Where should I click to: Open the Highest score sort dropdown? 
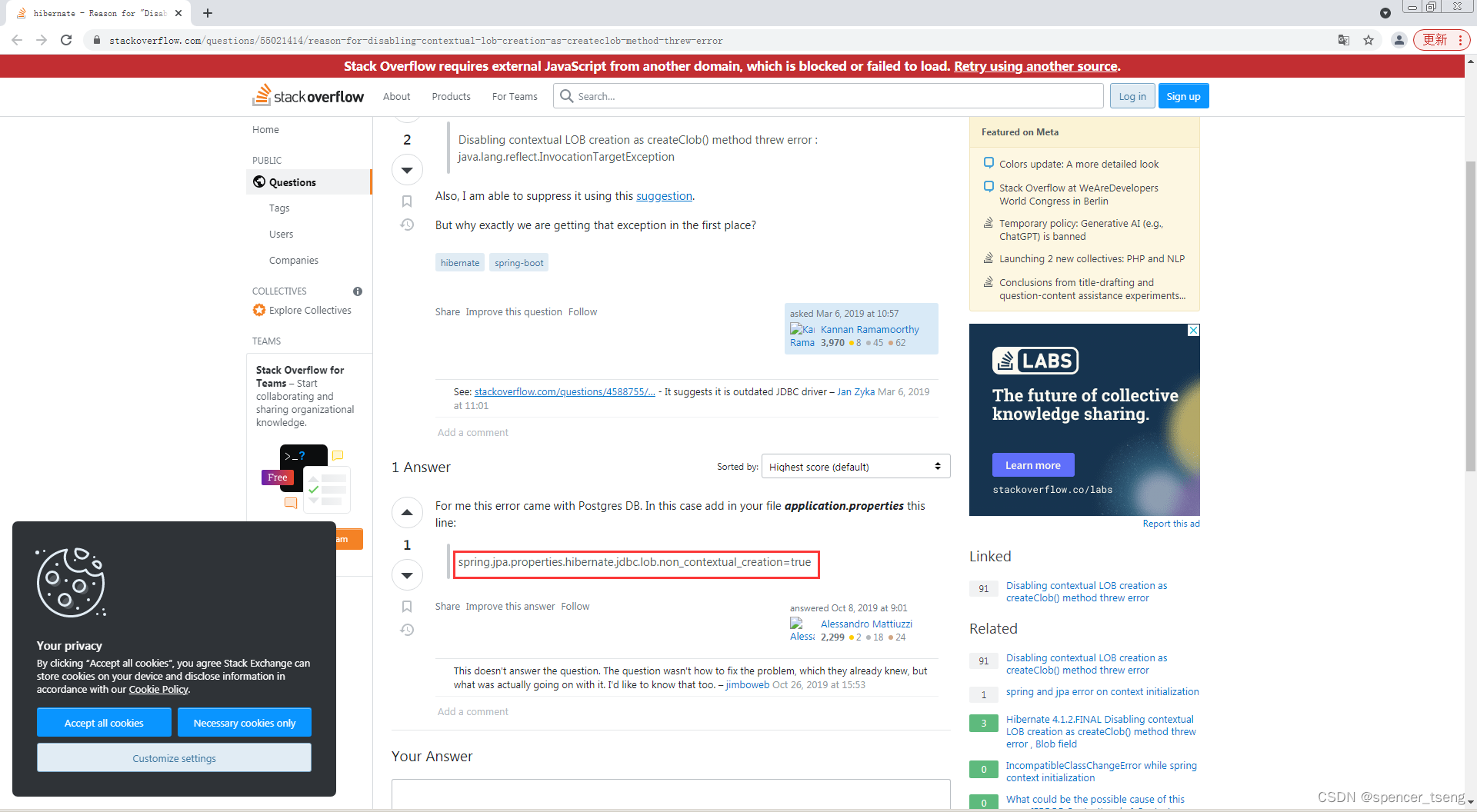855,466
